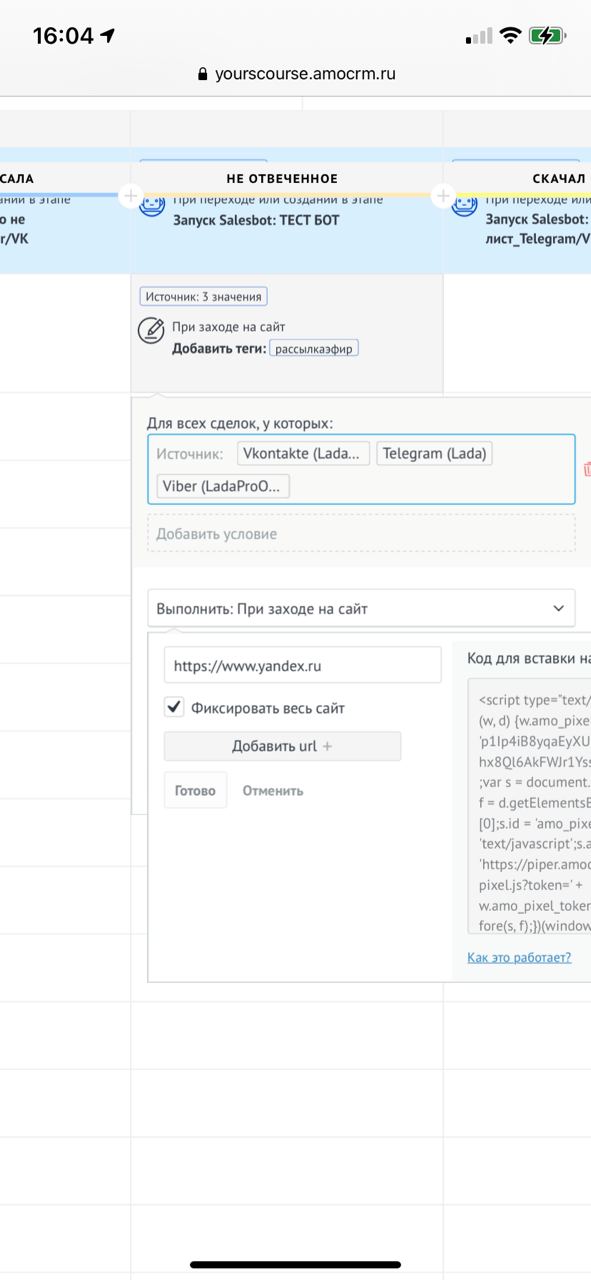This screenshot has width=591, height=1280.
Task: Click Salesbot icon in НЕ ОТВЕЧЕННОЕ column
Action: click(151, 206)
